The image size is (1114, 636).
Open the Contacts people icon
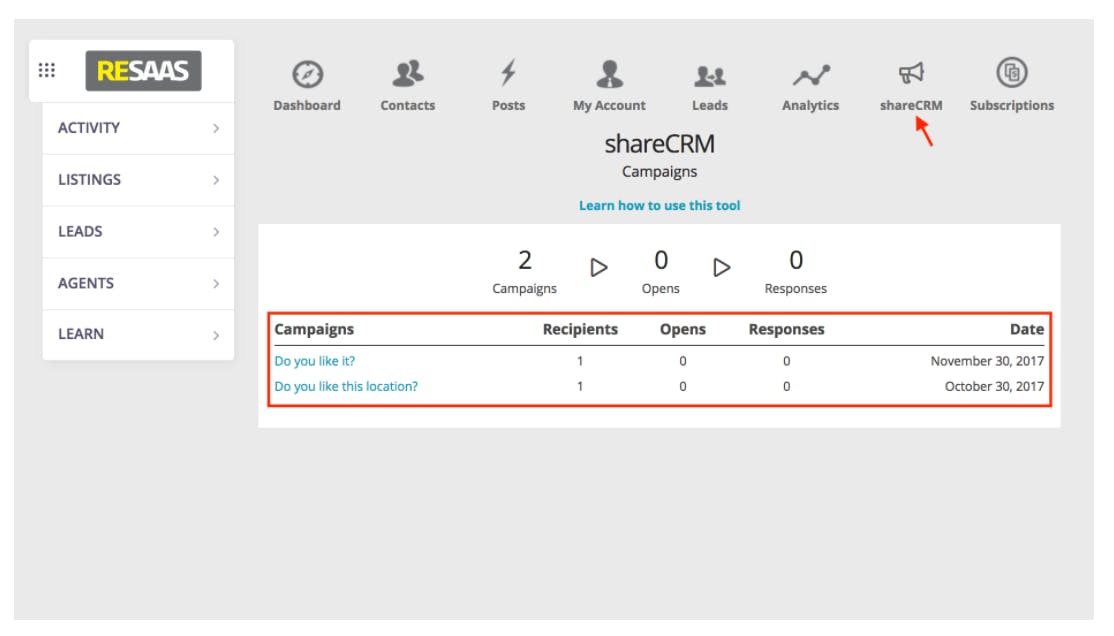(408, 73)
